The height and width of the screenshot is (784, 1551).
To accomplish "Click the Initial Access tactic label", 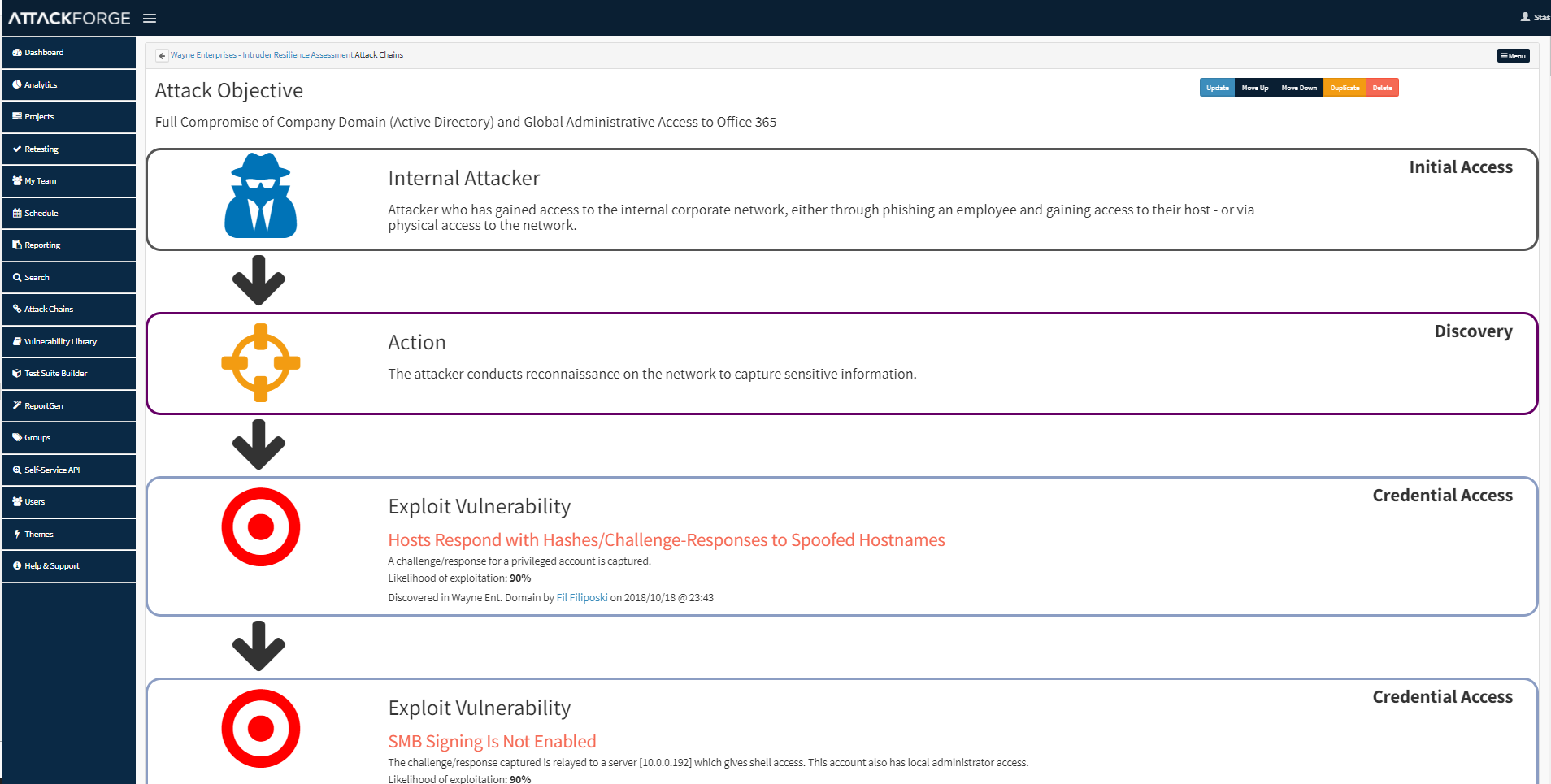I will point(1460,167).
